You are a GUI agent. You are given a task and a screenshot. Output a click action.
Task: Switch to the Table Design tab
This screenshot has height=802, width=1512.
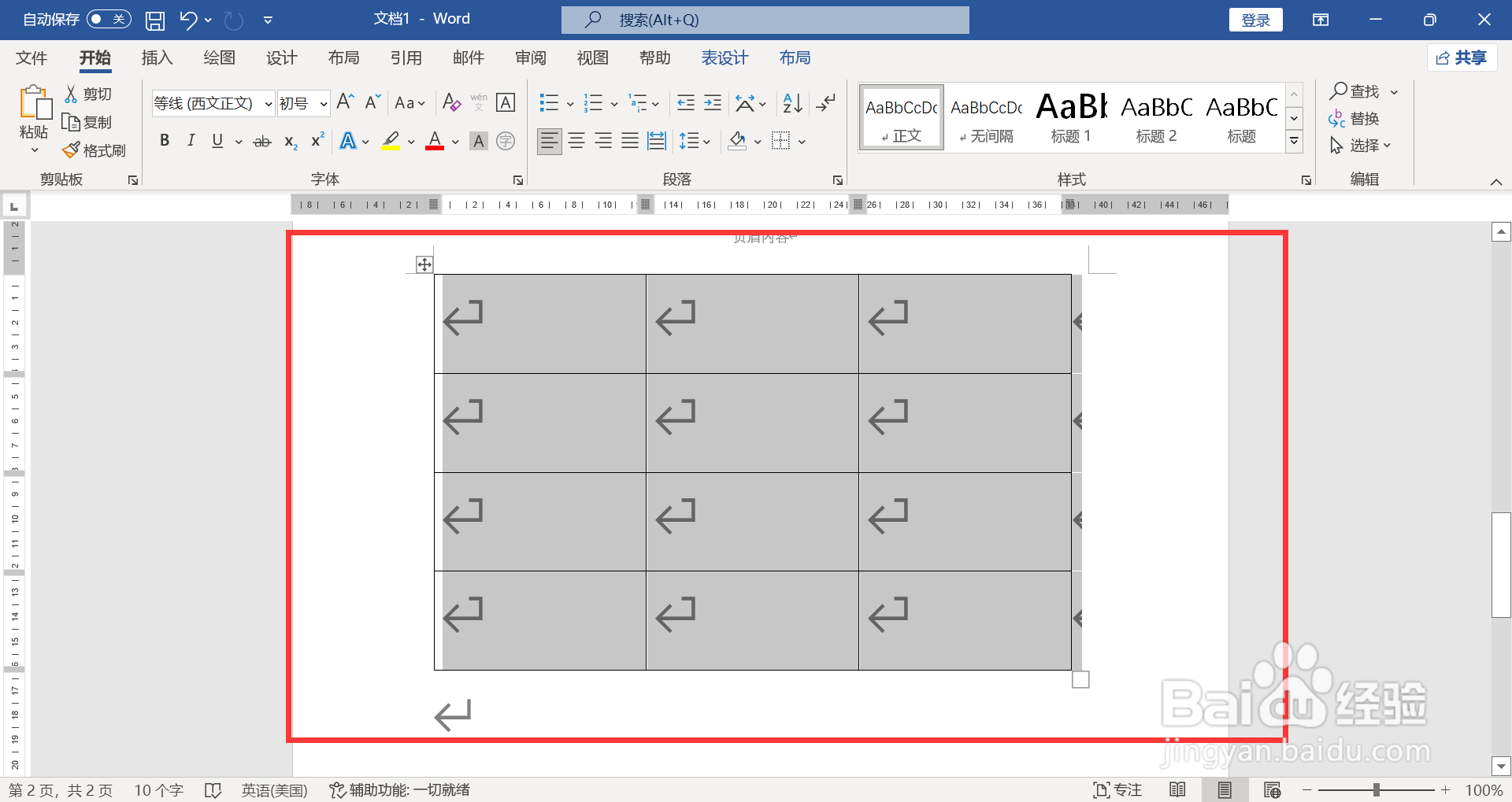724,57
